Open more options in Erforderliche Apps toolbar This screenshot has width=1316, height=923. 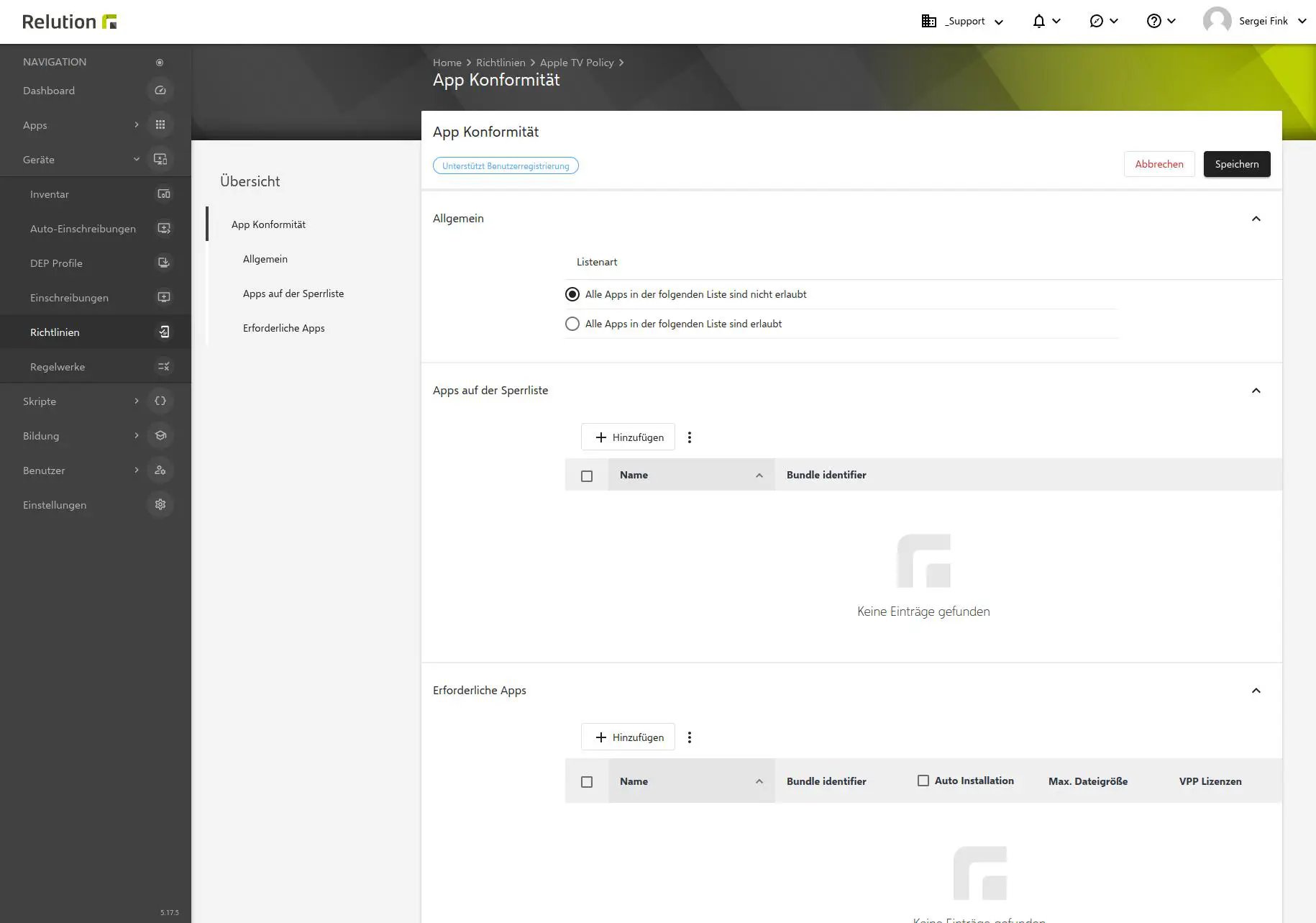click(690, 737)
